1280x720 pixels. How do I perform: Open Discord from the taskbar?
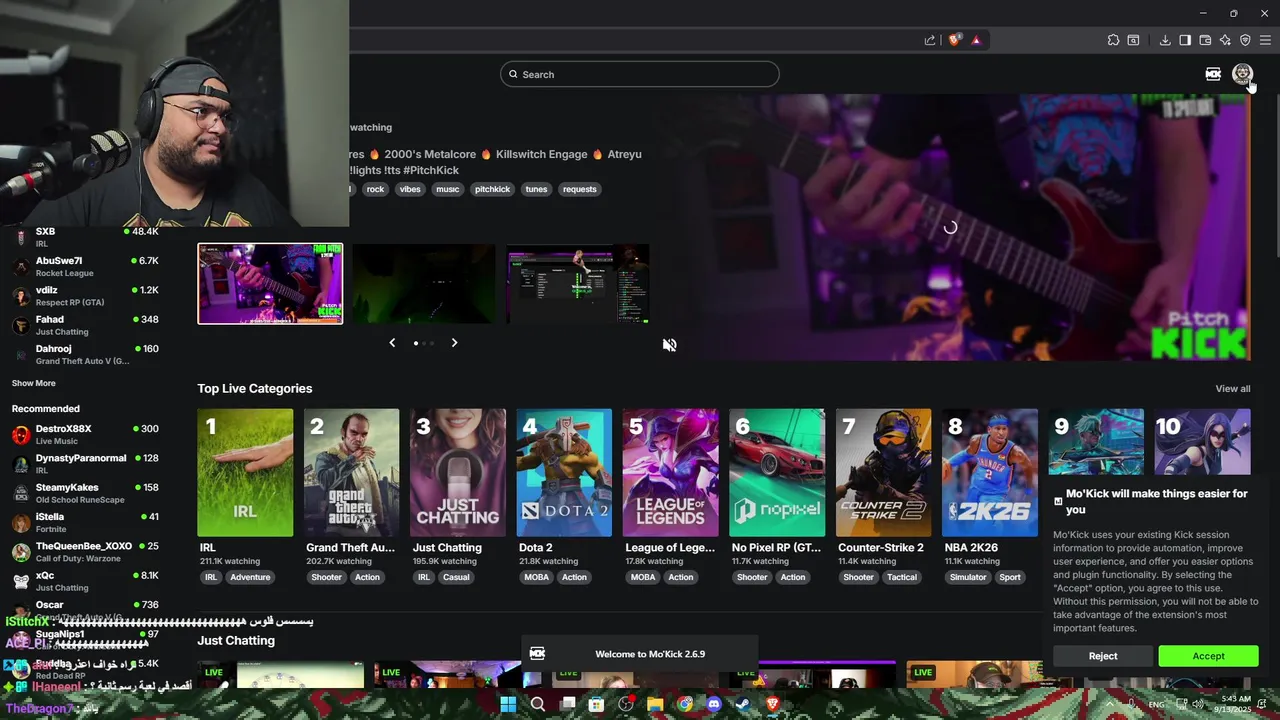tap(714, 705)
